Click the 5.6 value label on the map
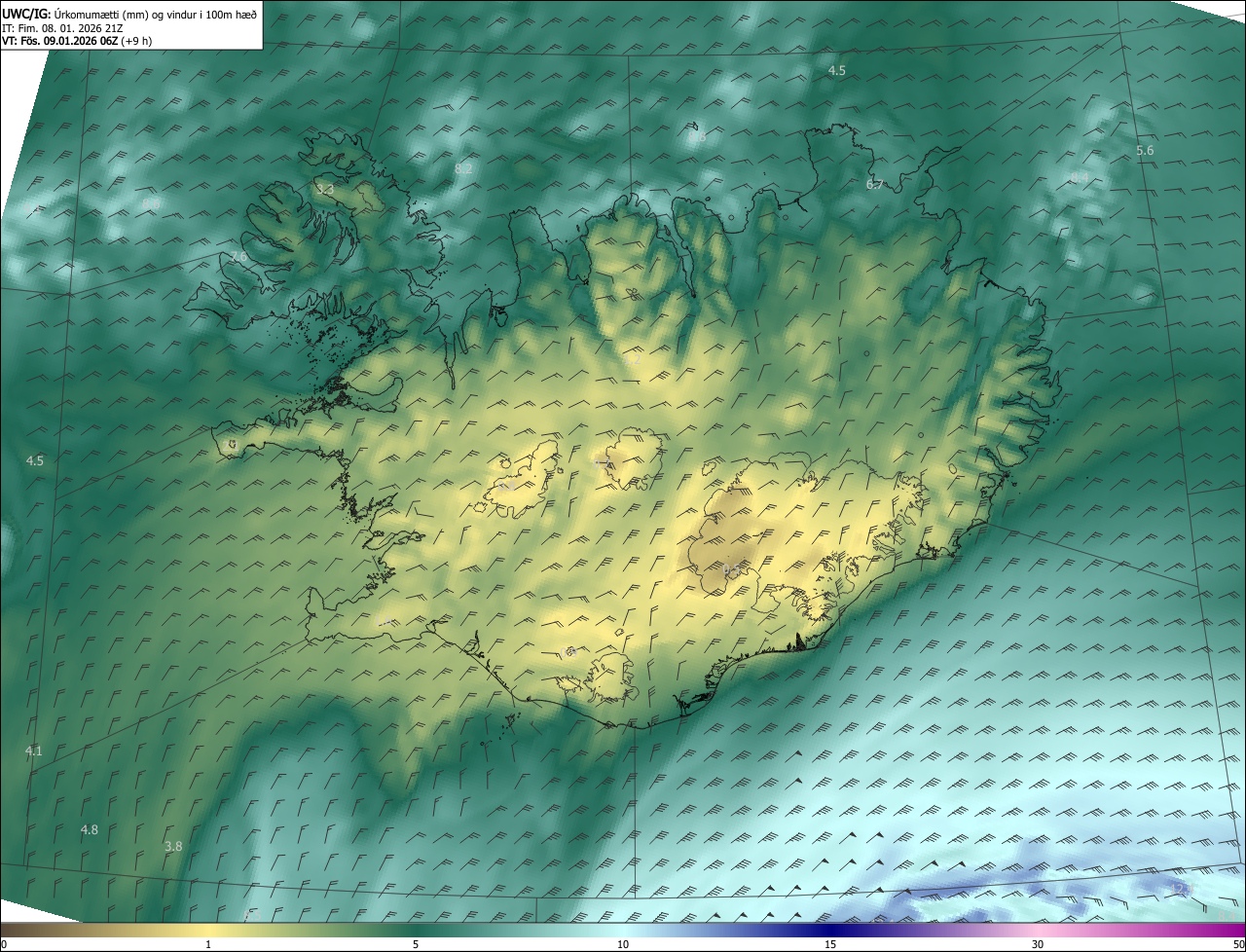This screenshot has height=952, width=1246. pos(1145,150)
